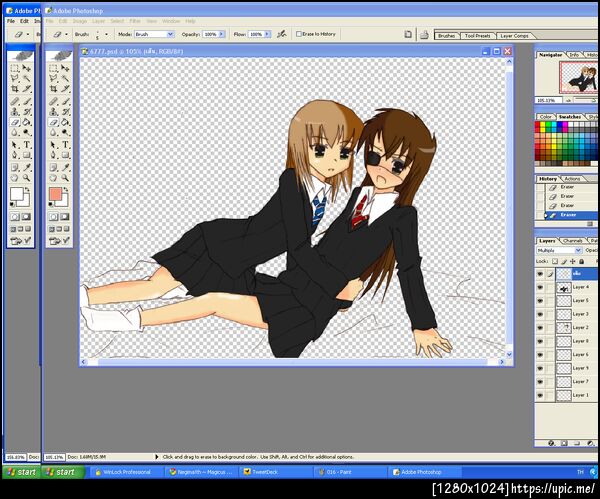The width and height of the screenshot is (600, 499).
Task: Select the Move tool in the front toolbox
Action: [65, 68]
